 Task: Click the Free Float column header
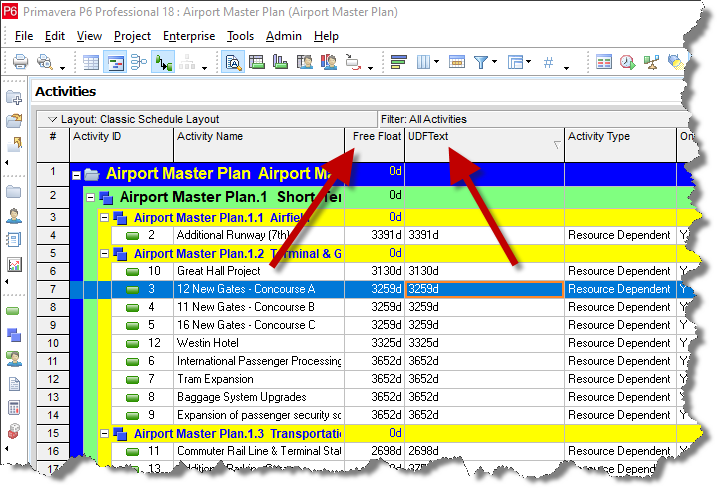point(375,145)
